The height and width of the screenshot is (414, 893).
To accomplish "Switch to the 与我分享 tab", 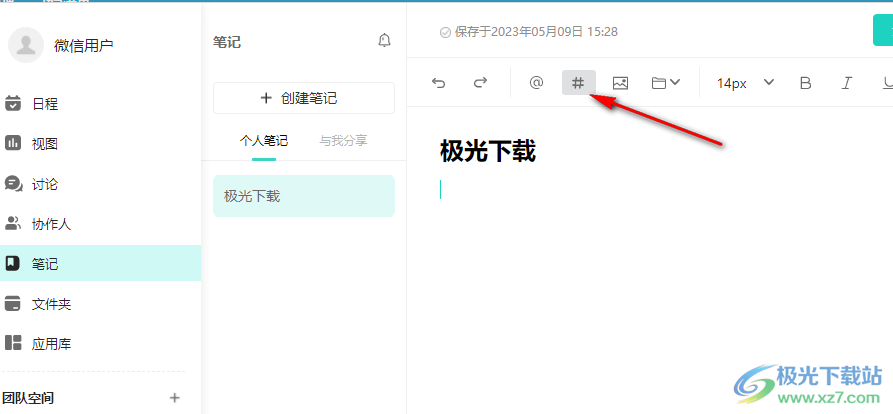I will [x=343, y=141].
